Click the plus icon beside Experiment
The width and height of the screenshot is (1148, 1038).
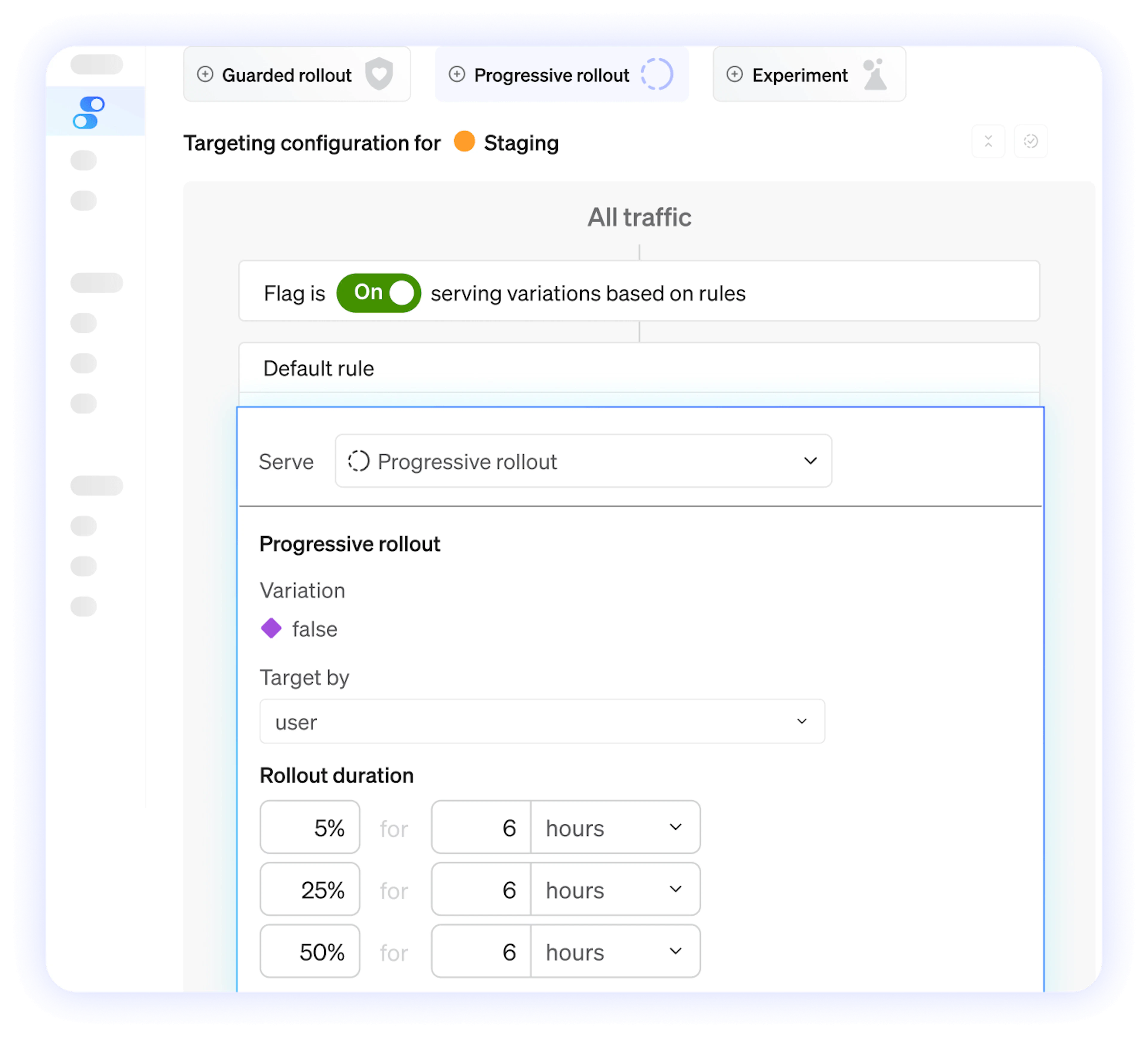(x=735, y=74)
